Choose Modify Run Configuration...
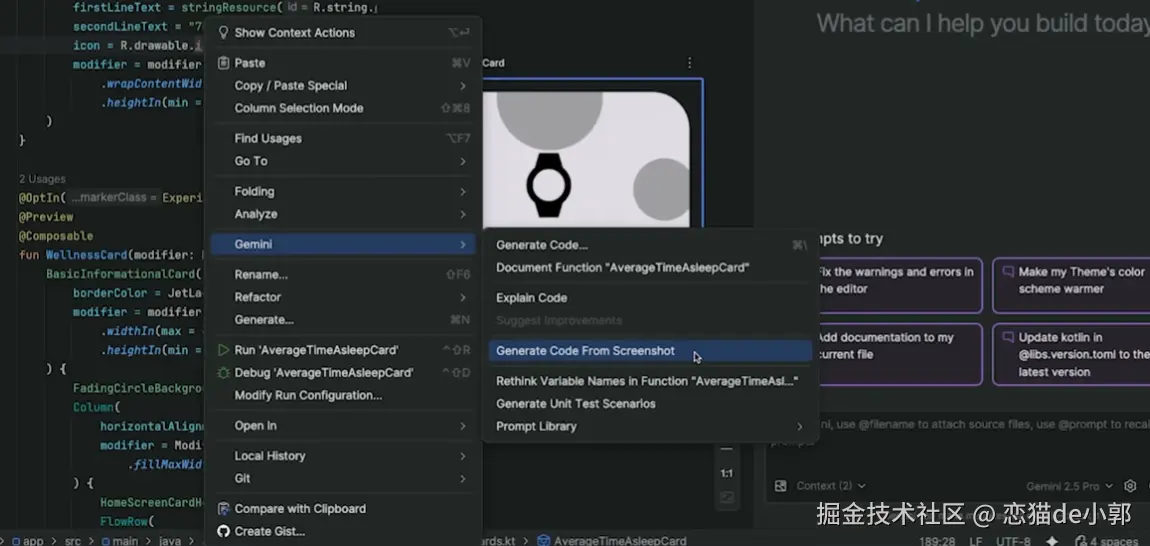 [x=343, y=396]
